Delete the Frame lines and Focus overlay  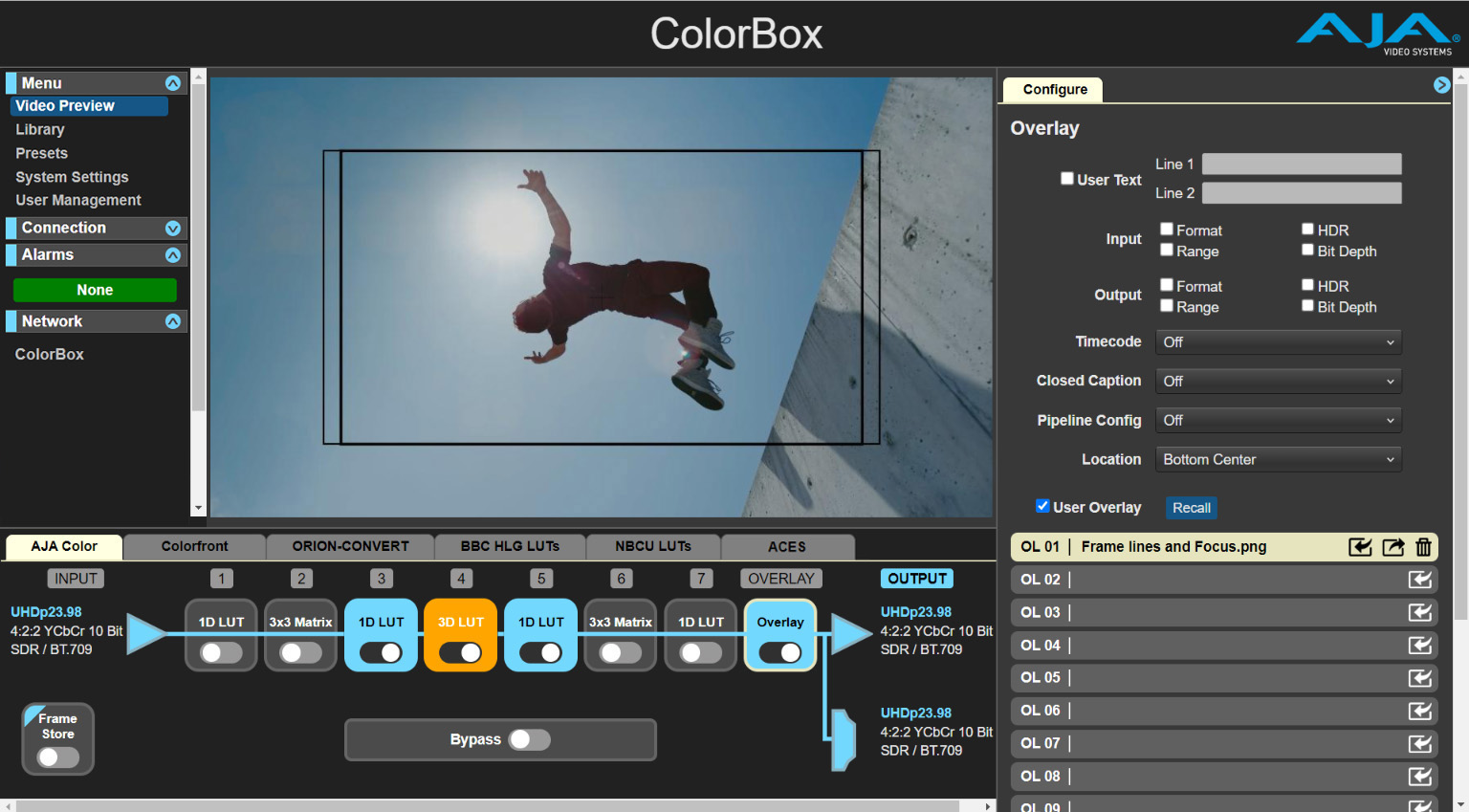click(1424, 547)
